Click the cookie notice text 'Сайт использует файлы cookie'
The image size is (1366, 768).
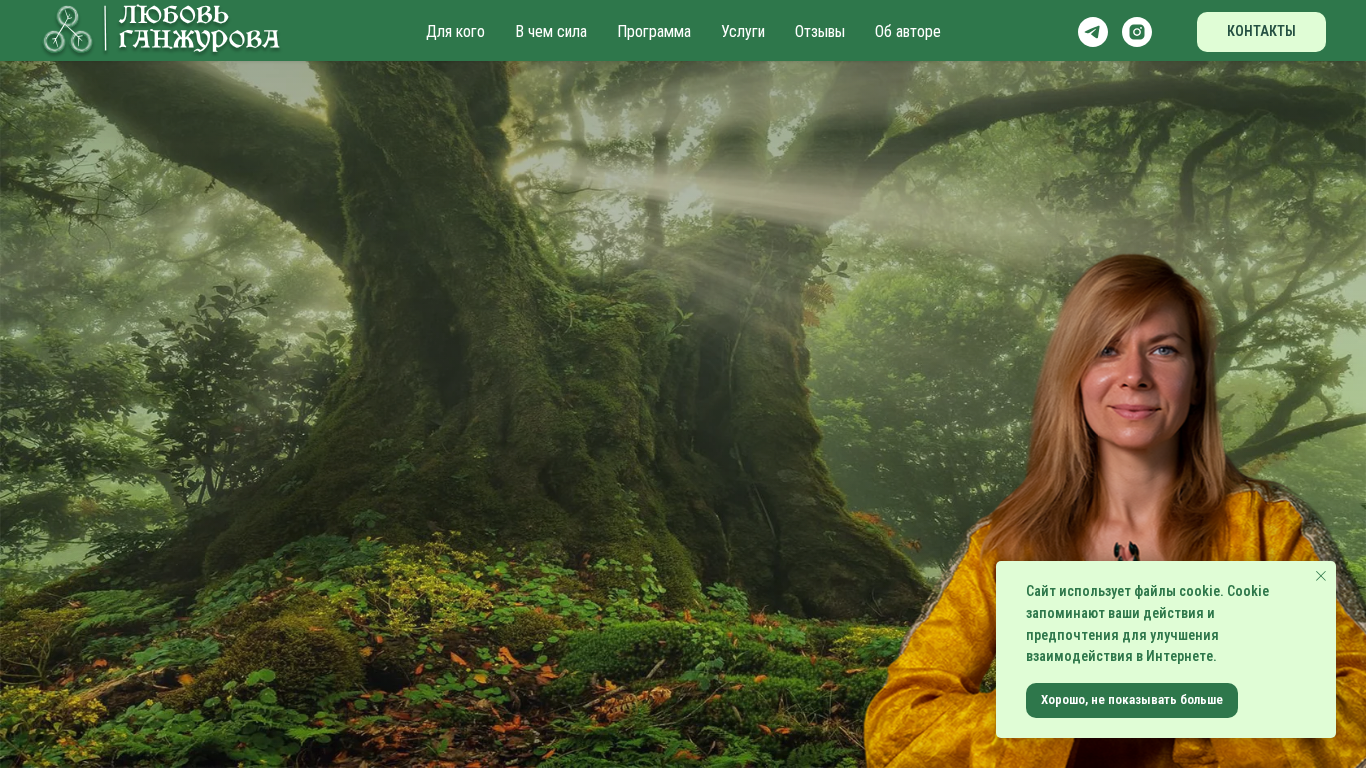1124,591
